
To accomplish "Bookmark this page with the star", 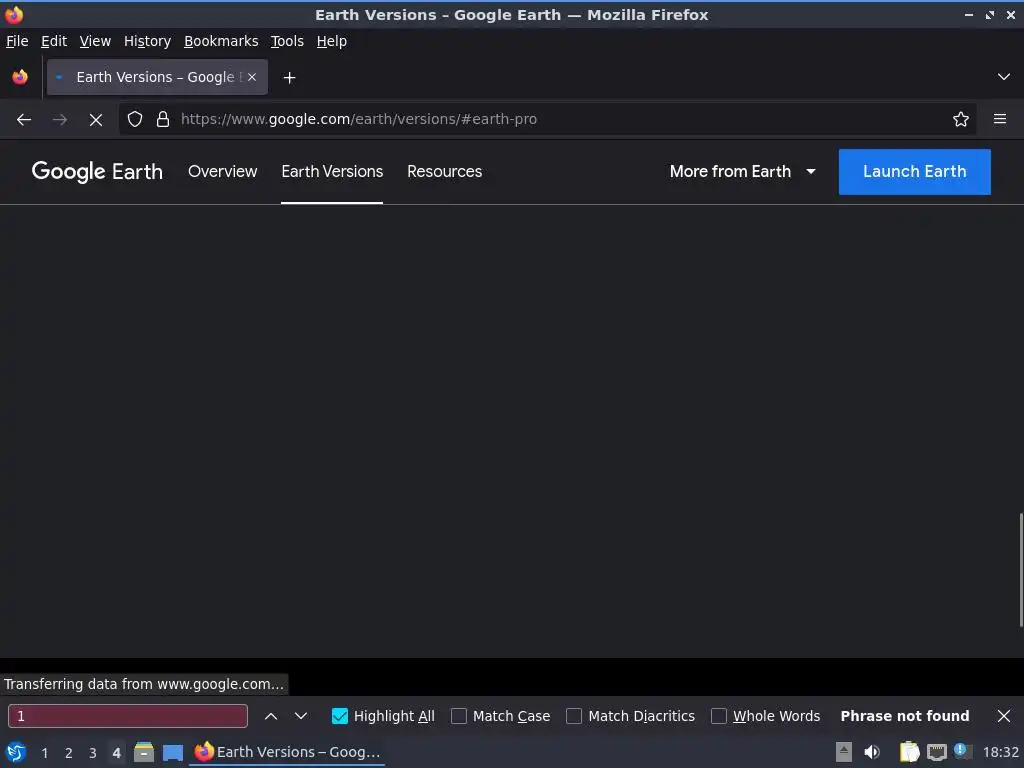I will point(961,120).
